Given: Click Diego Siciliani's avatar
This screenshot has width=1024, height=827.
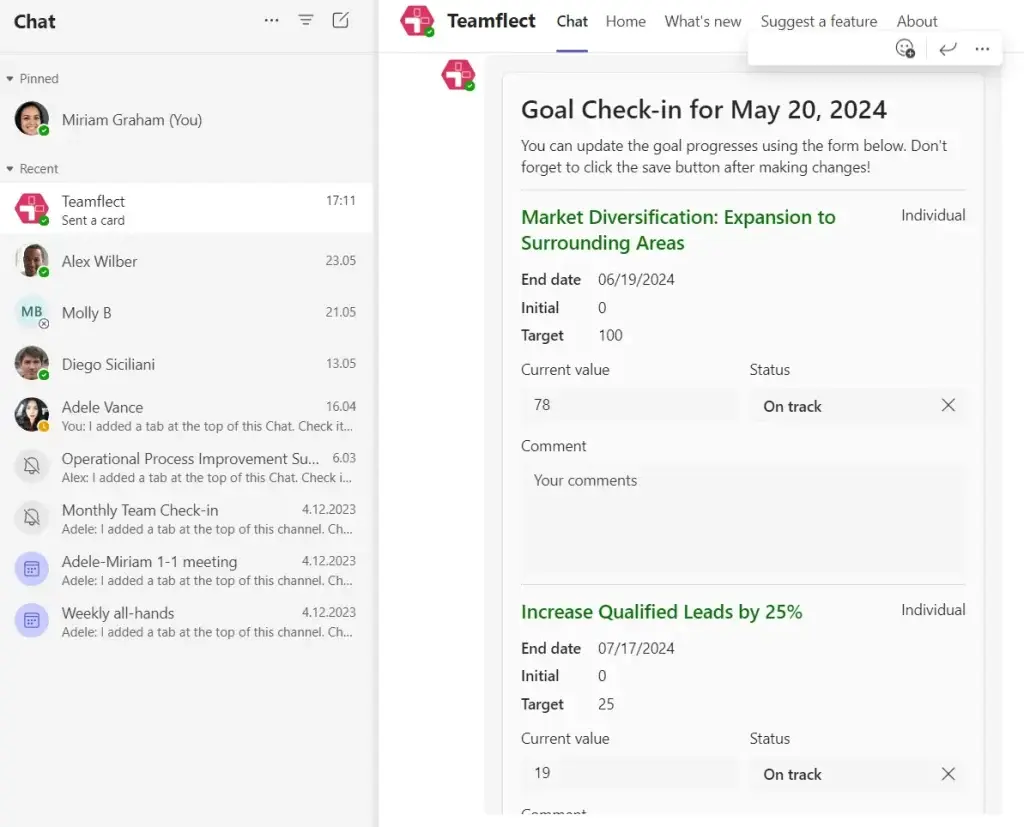Looking at the screenshot, I should click(31, 364).
